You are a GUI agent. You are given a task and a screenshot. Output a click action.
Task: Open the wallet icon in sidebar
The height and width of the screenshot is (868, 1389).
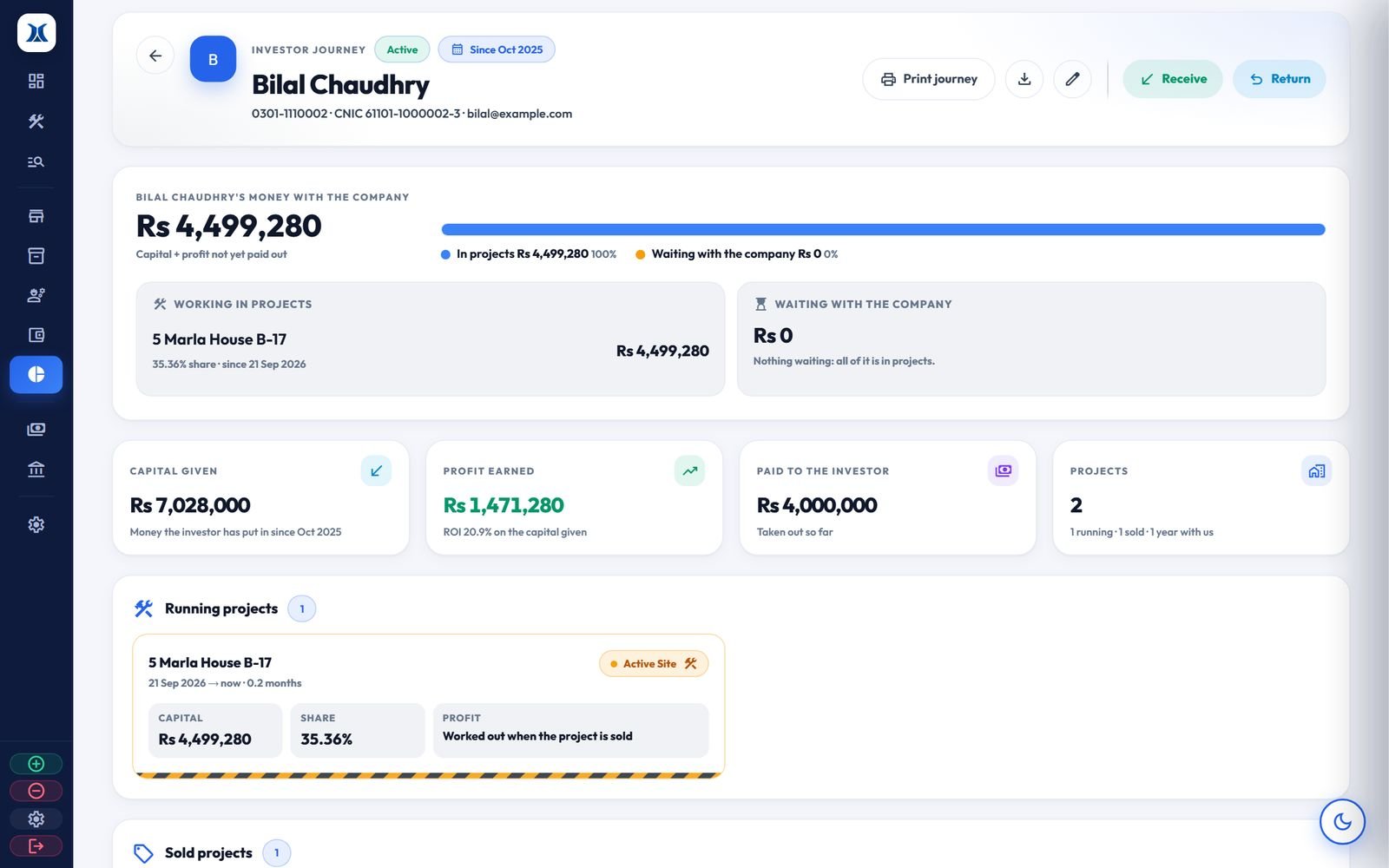point(36,335)
